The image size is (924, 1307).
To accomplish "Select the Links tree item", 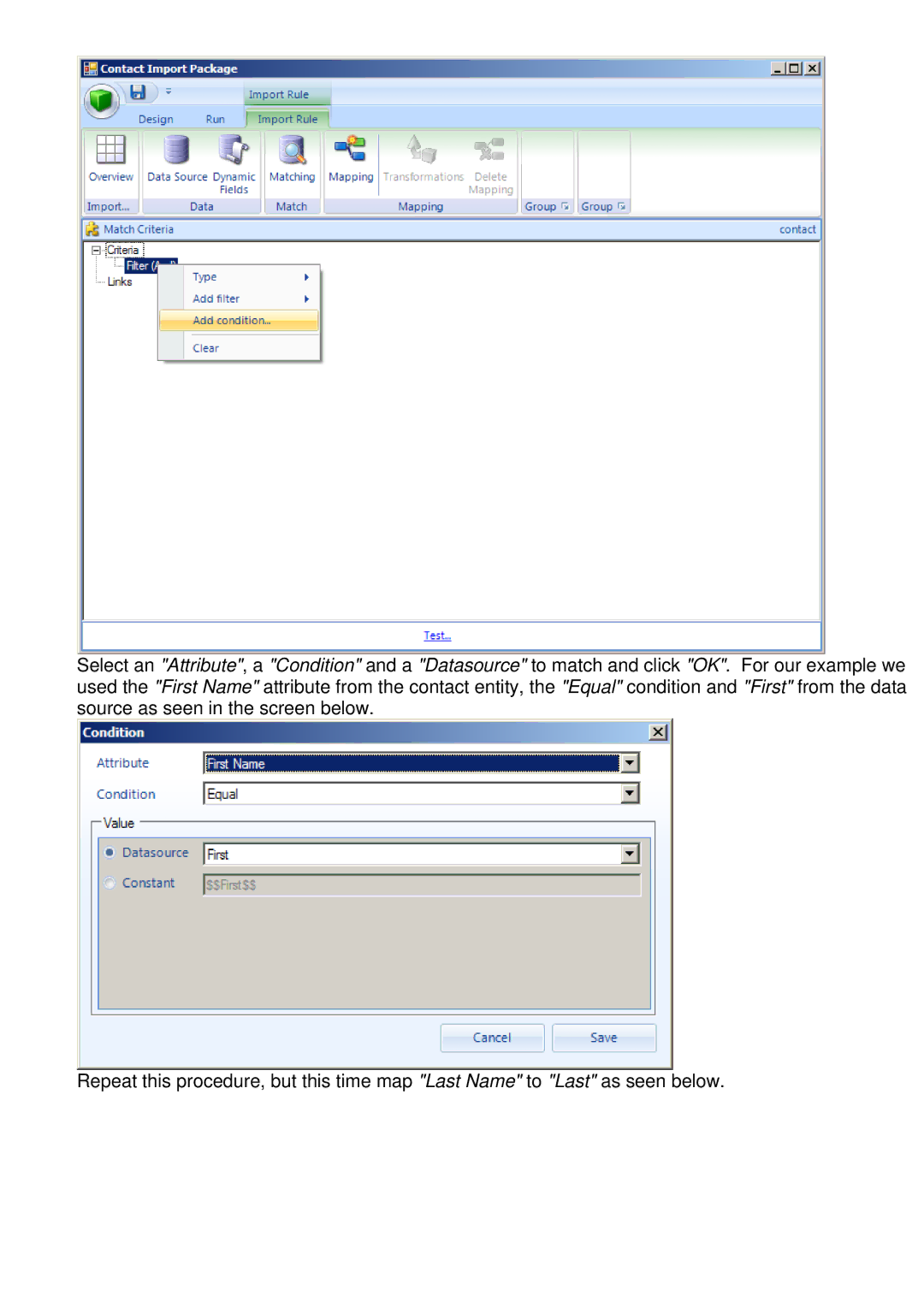I will pos(120,282).
